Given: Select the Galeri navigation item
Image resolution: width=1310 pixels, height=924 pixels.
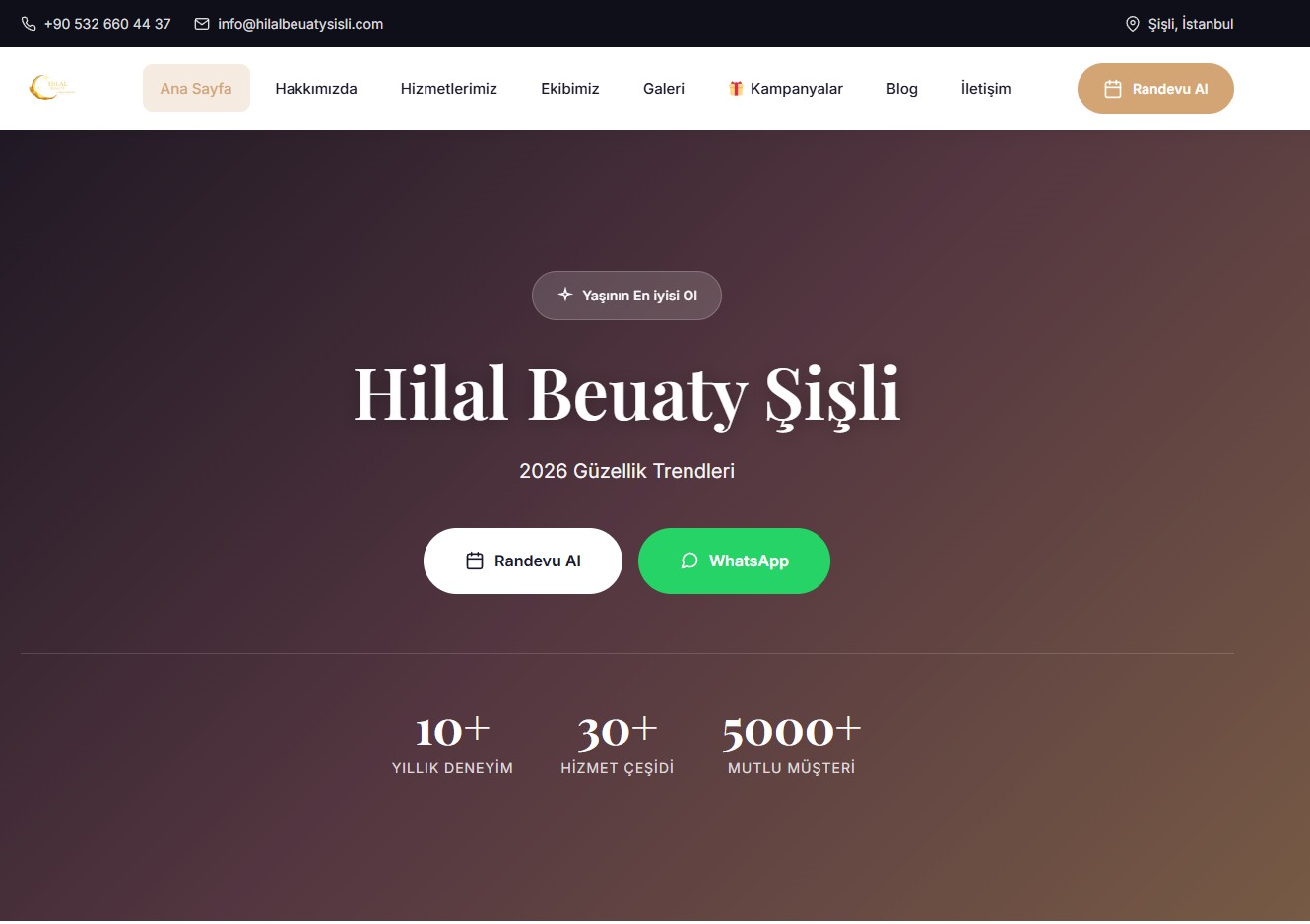Looking at the screenshot, I should click(663, 88).
